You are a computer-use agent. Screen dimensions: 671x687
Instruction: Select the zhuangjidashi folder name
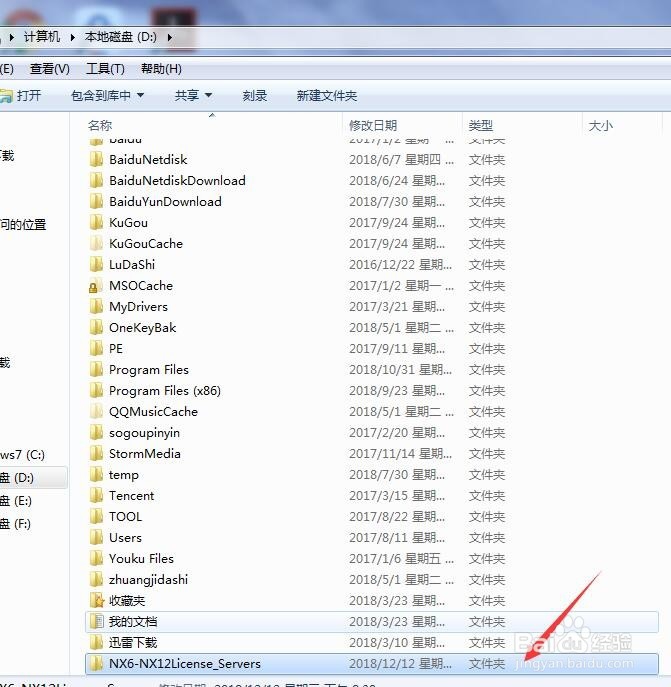148,580
